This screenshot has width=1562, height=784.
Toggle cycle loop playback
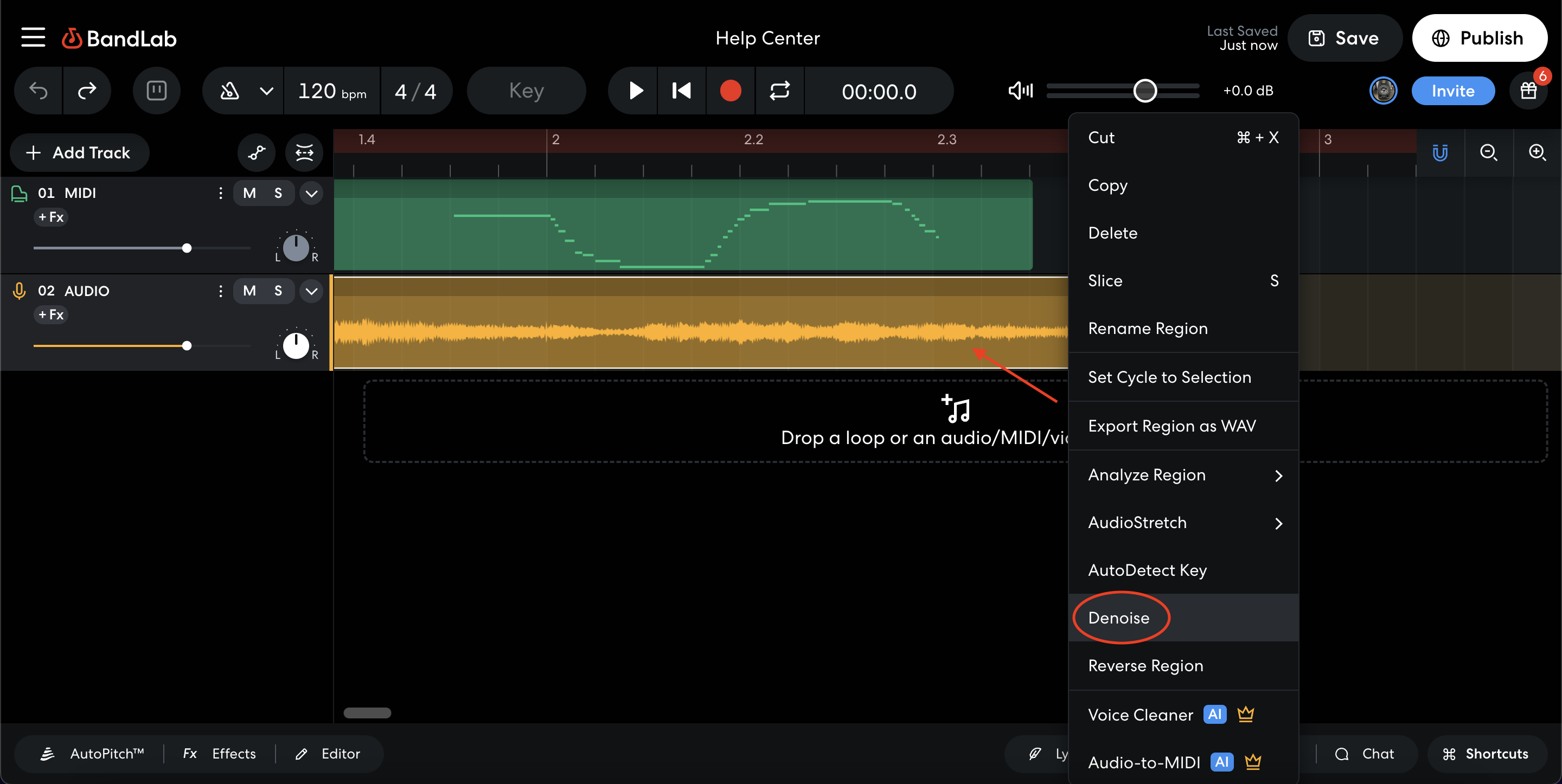click(779, 91)
